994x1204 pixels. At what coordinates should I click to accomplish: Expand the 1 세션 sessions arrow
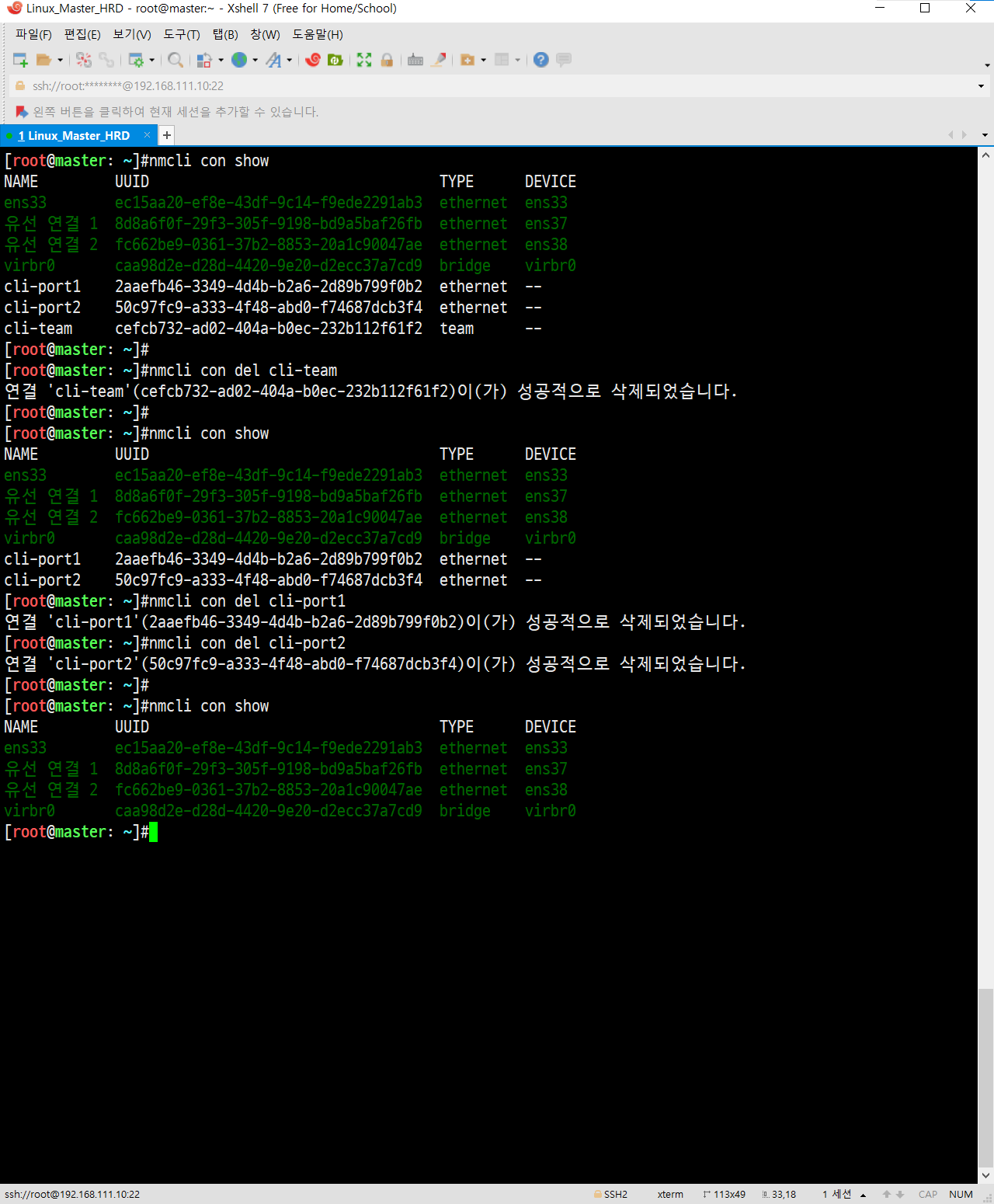point(863,1195)
